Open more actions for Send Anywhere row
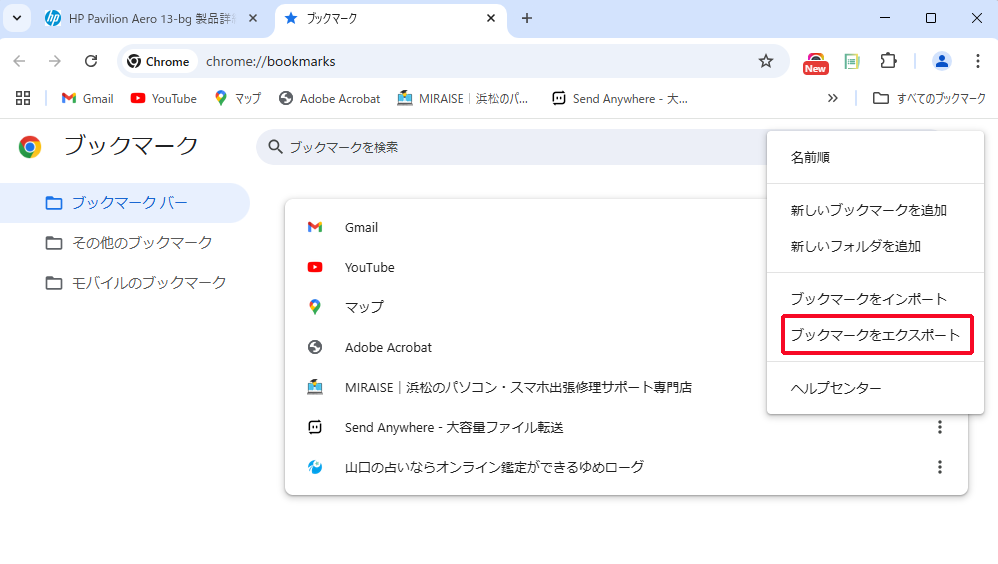The image size is (998, 564). [939, 427]
